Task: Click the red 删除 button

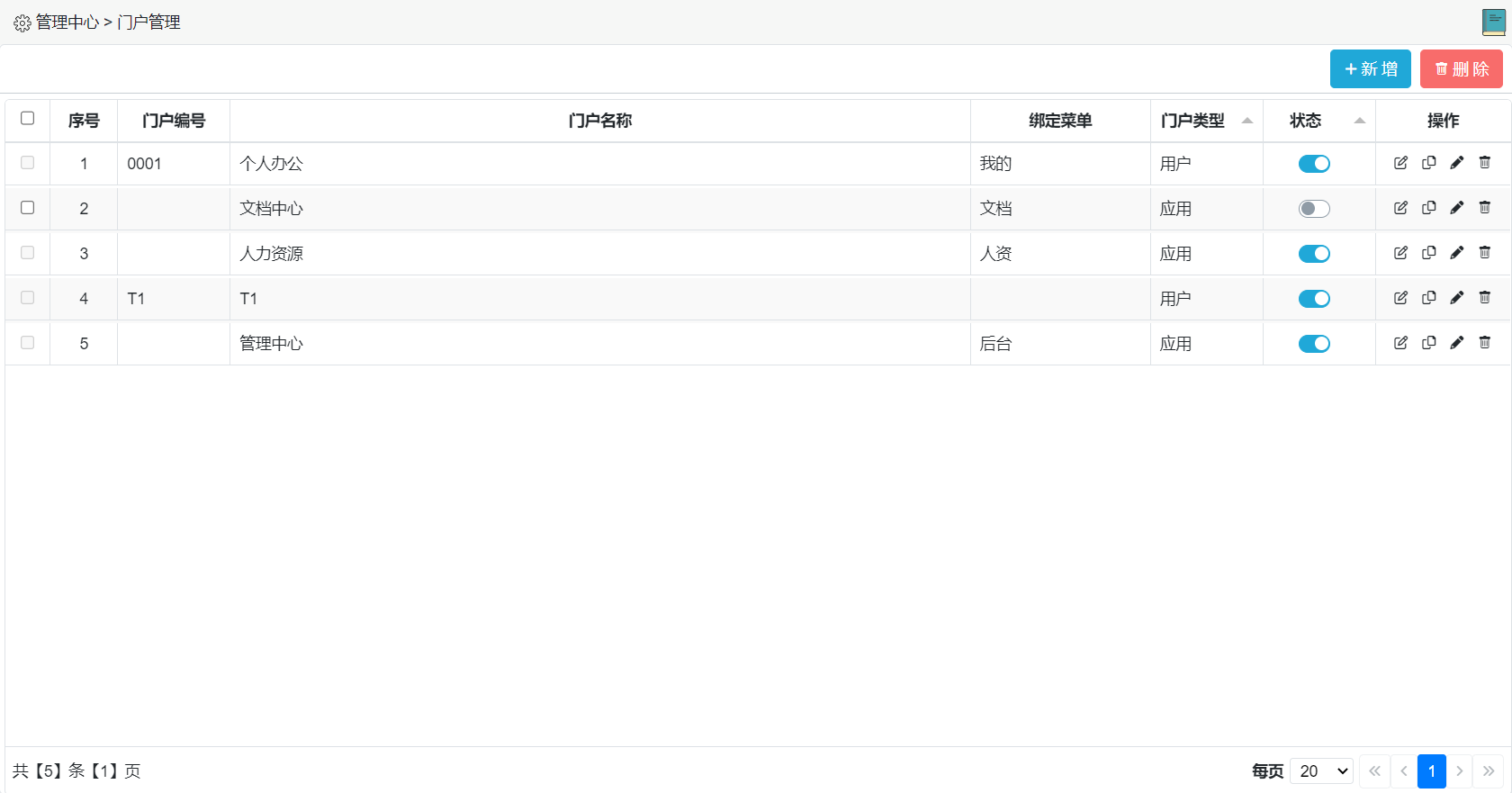Action: point(1462,69)
